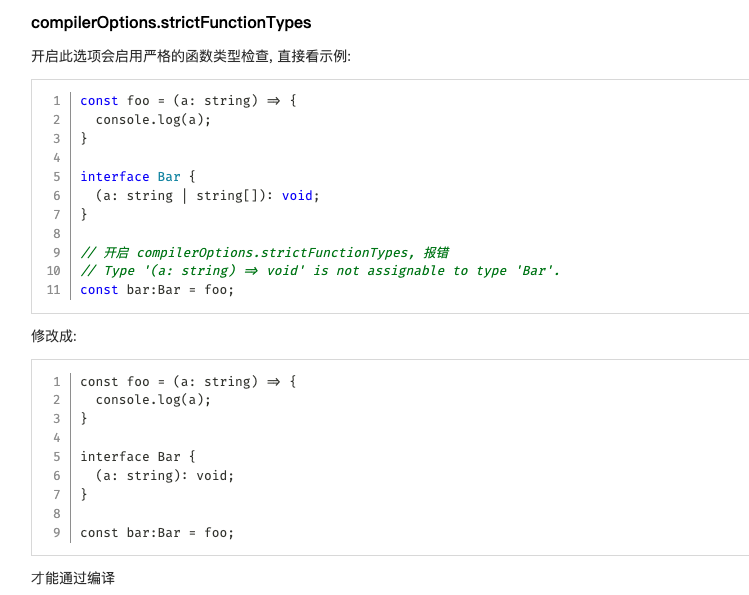The width and height of the screenshot is (749, 595).
Task: Click line number 10 in the gutter
Action: tap(54, 271)
